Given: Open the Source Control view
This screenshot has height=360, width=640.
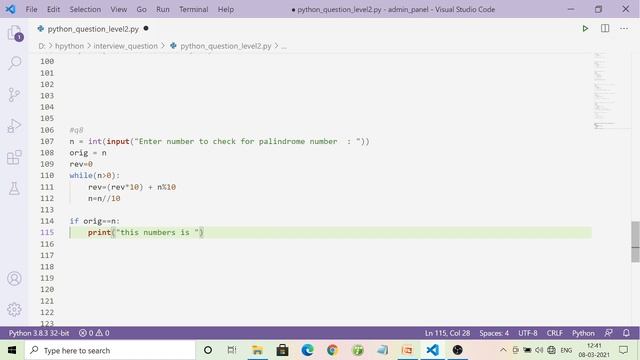Looking at the screenshot, I should (x=14, y=95).
